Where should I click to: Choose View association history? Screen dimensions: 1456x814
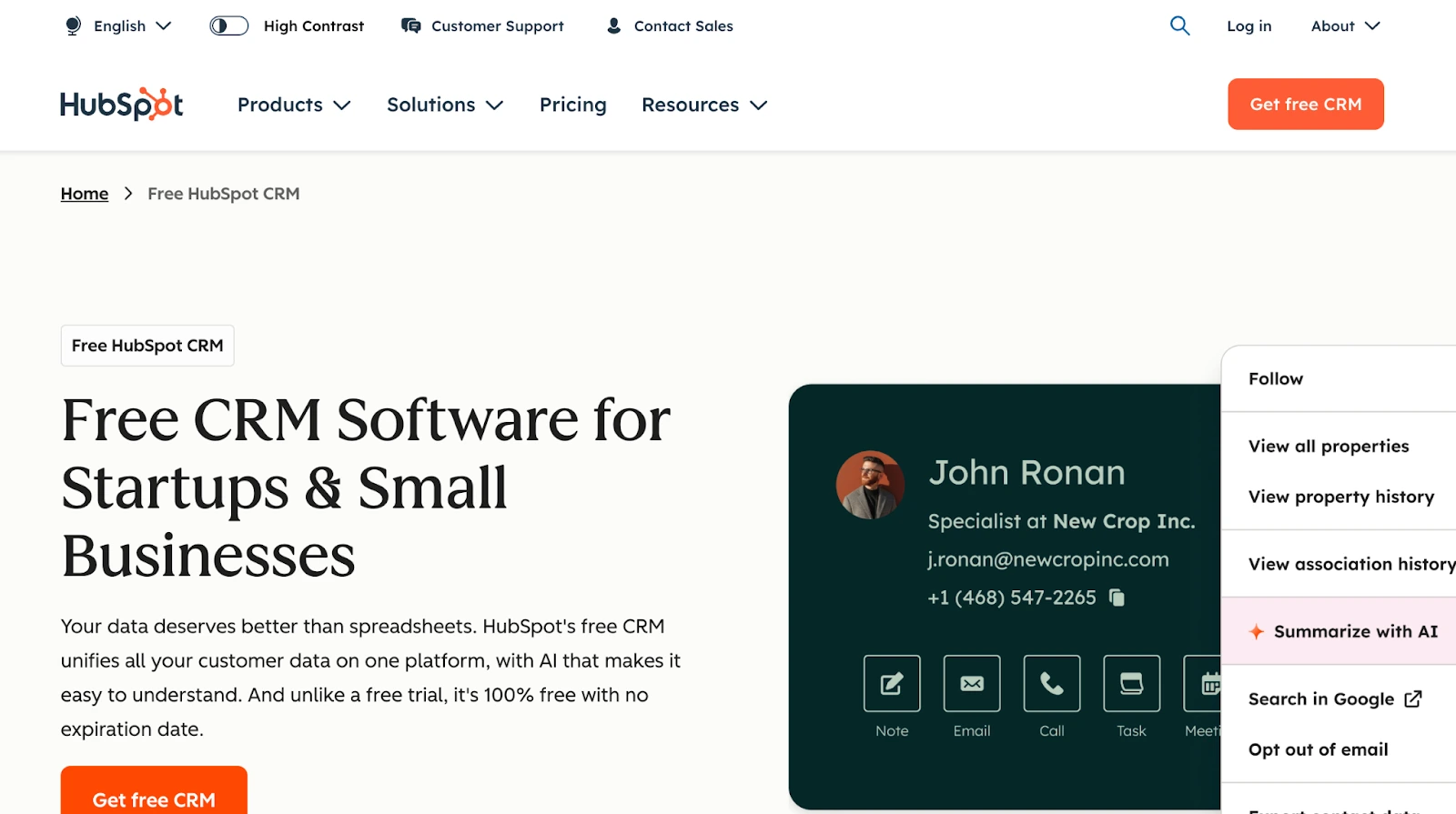[x=1352, y=564]
